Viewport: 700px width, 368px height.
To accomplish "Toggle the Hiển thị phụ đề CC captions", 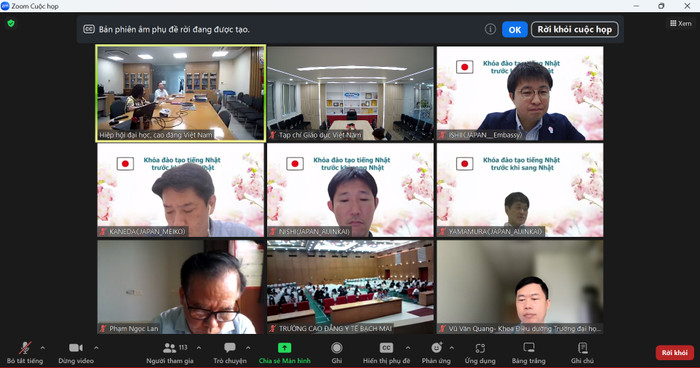I will point(386,348).
